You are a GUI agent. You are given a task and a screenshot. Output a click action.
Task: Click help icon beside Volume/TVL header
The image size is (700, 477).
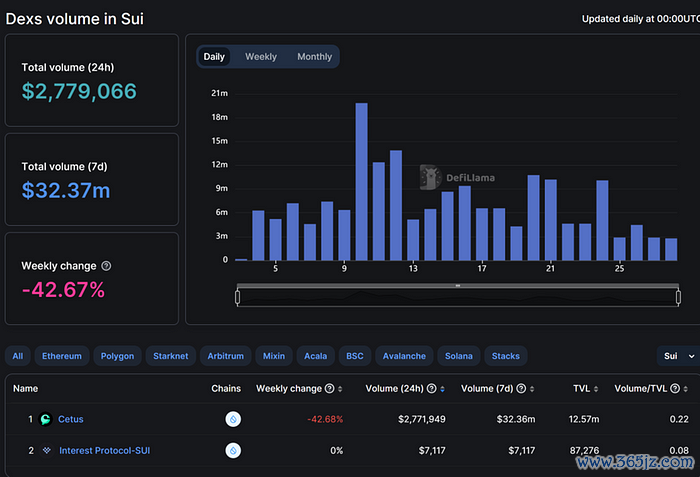tap(675, 389)
